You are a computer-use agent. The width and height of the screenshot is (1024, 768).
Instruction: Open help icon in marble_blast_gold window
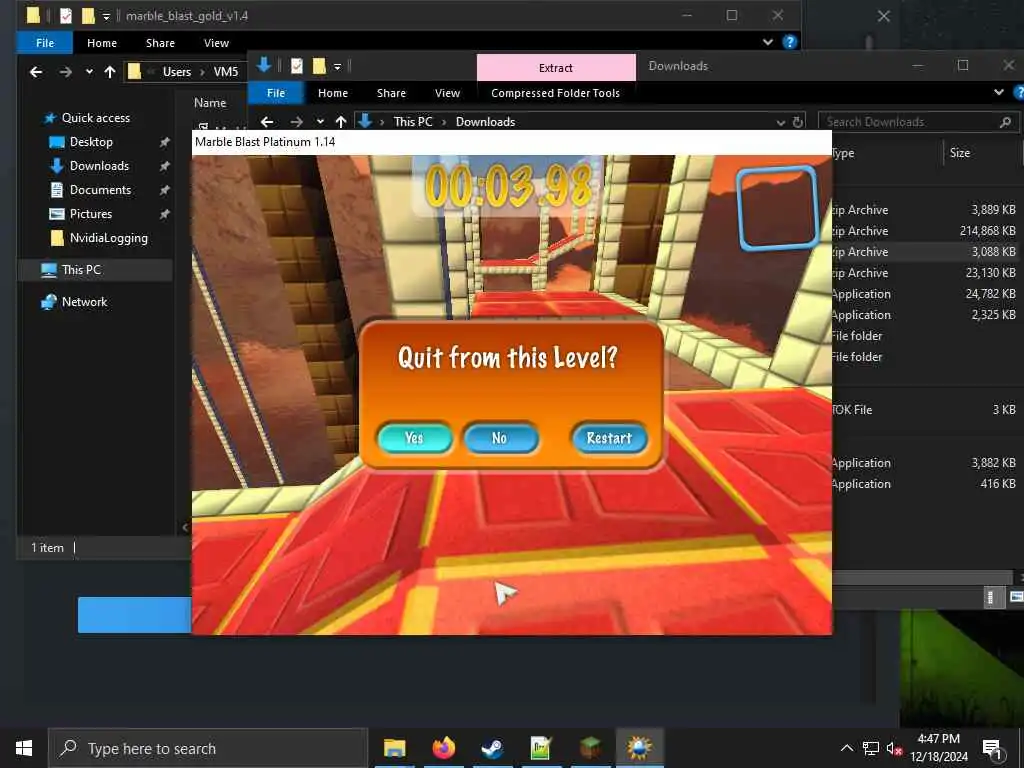(x=790, y=42)
